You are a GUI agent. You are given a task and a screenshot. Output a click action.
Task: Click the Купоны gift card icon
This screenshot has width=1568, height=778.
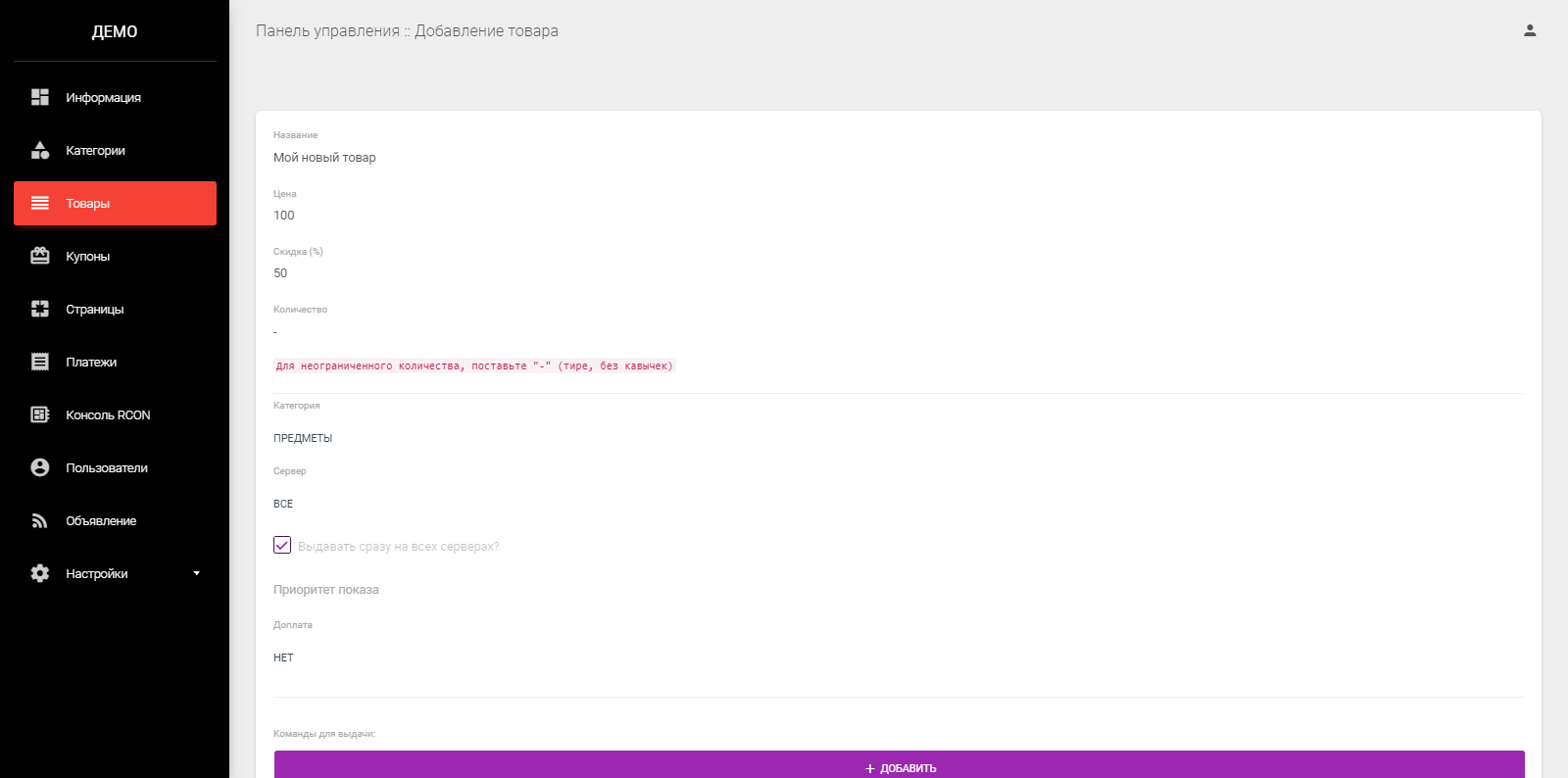click(40, 256)
